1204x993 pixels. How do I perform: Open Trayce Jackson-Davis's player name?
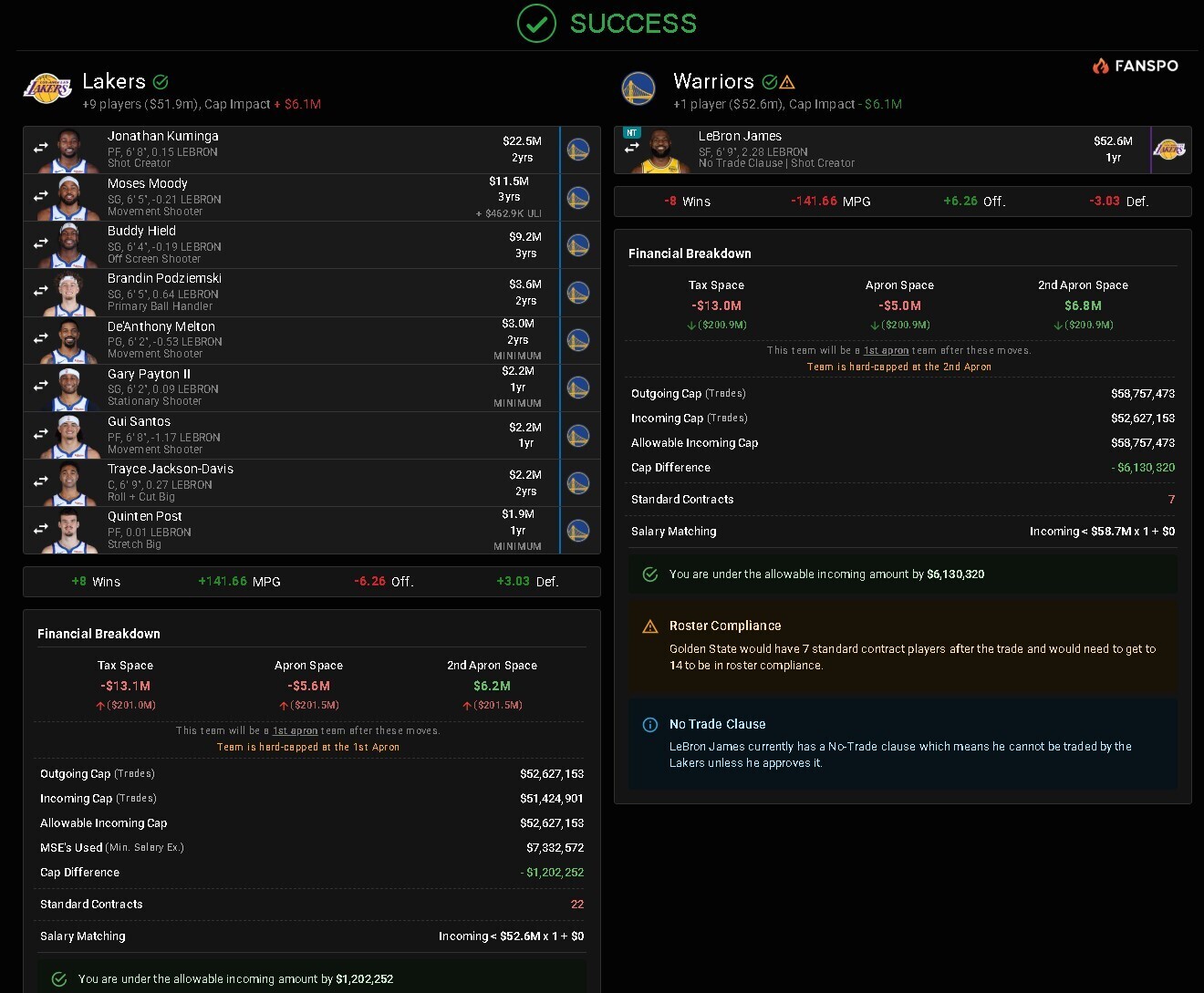click(x=171, y=469)
